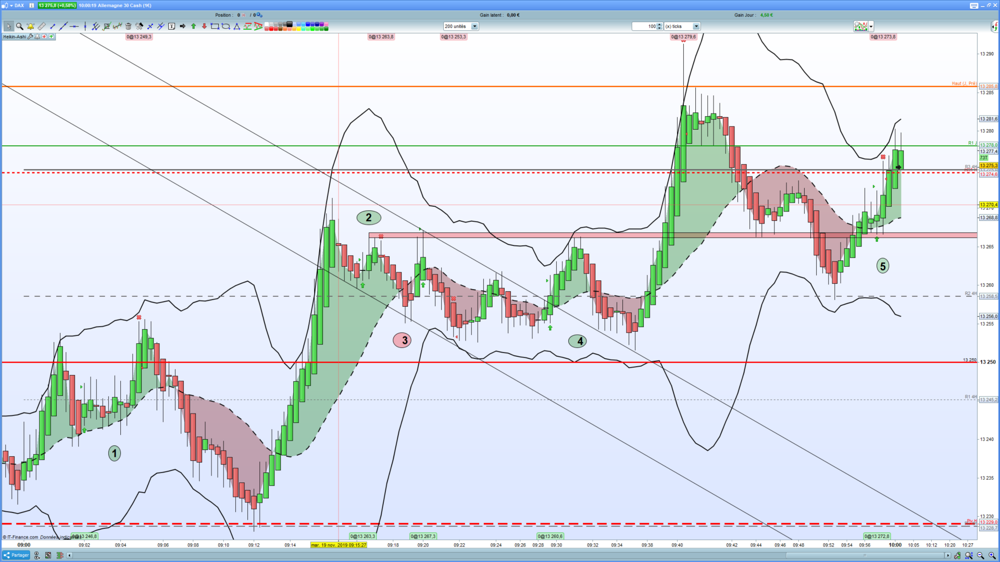Image resolution: width=1000 pixels, height=562 pixels.
Task: Click the scroll-left arrow on bottom scrollbar
Action: click(69, 555)
